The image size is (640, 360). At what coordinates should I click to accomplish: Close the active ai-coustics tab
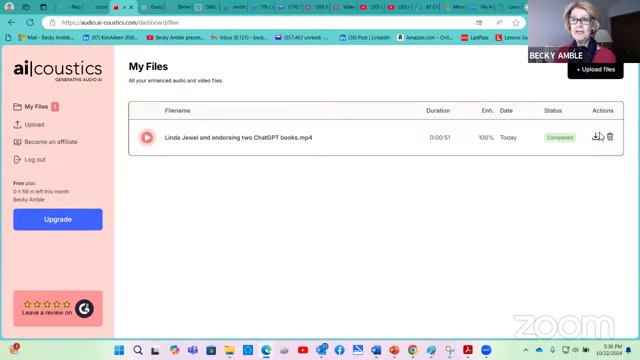(x=131, y=7)
